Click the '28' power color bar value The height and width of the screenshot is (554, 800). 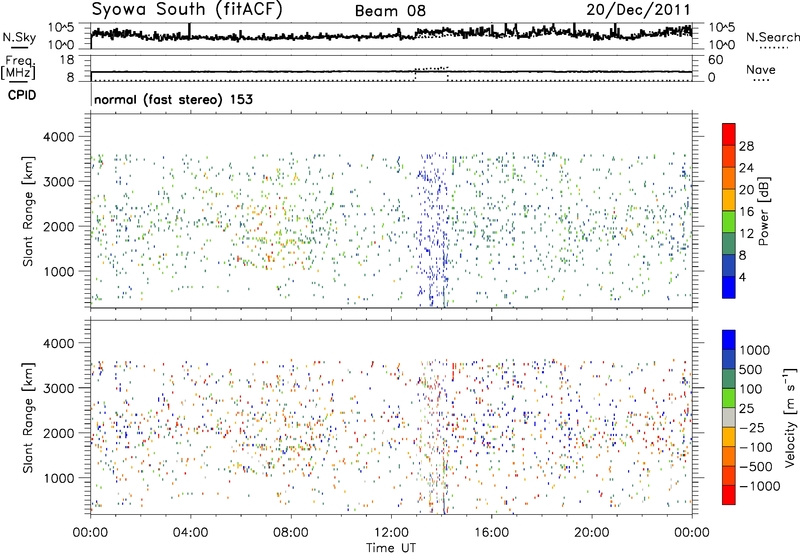point(746,146)
